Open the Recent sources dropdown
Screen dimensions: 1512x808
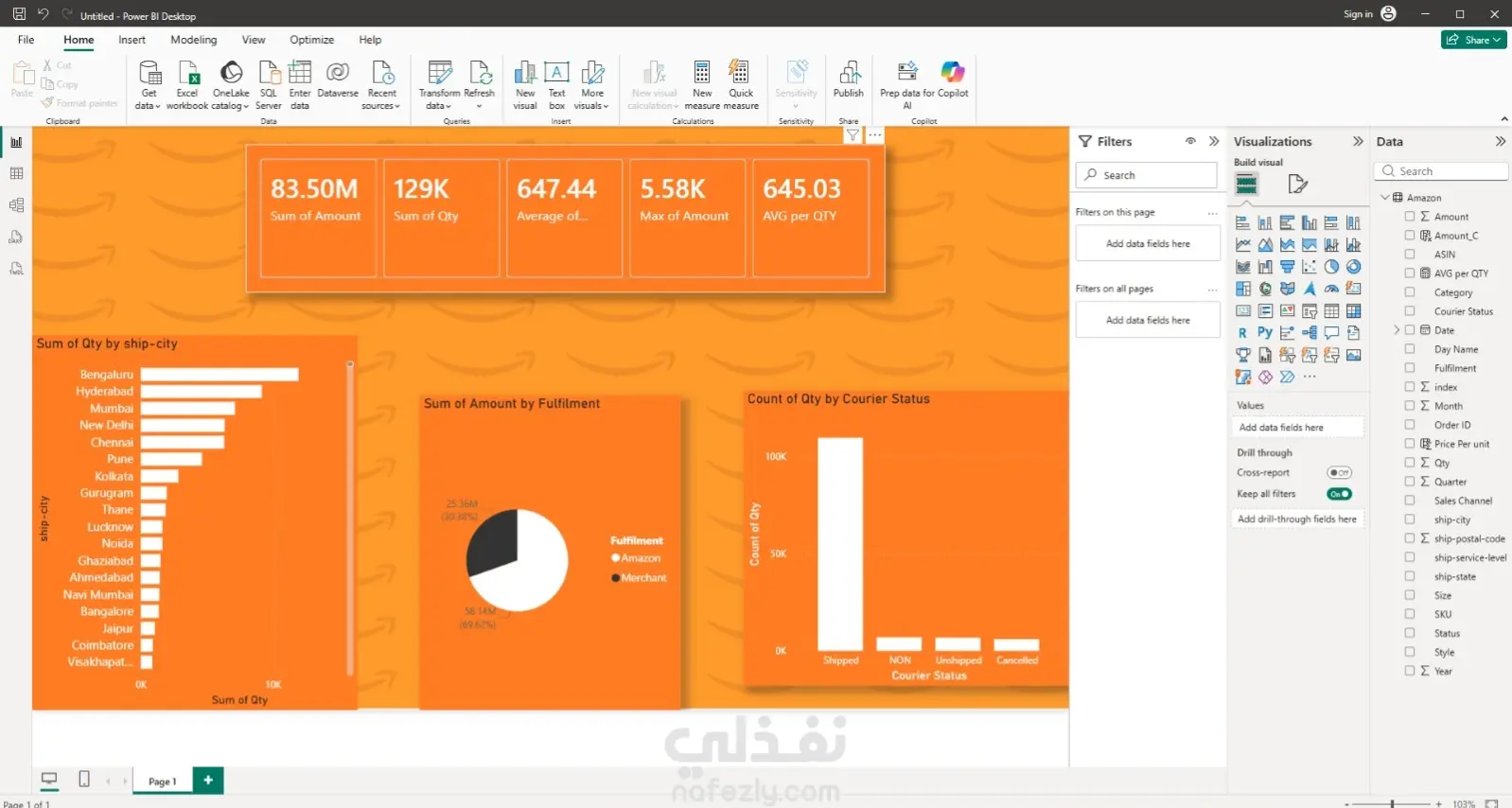pyautogui.click(x=381, y=85)
